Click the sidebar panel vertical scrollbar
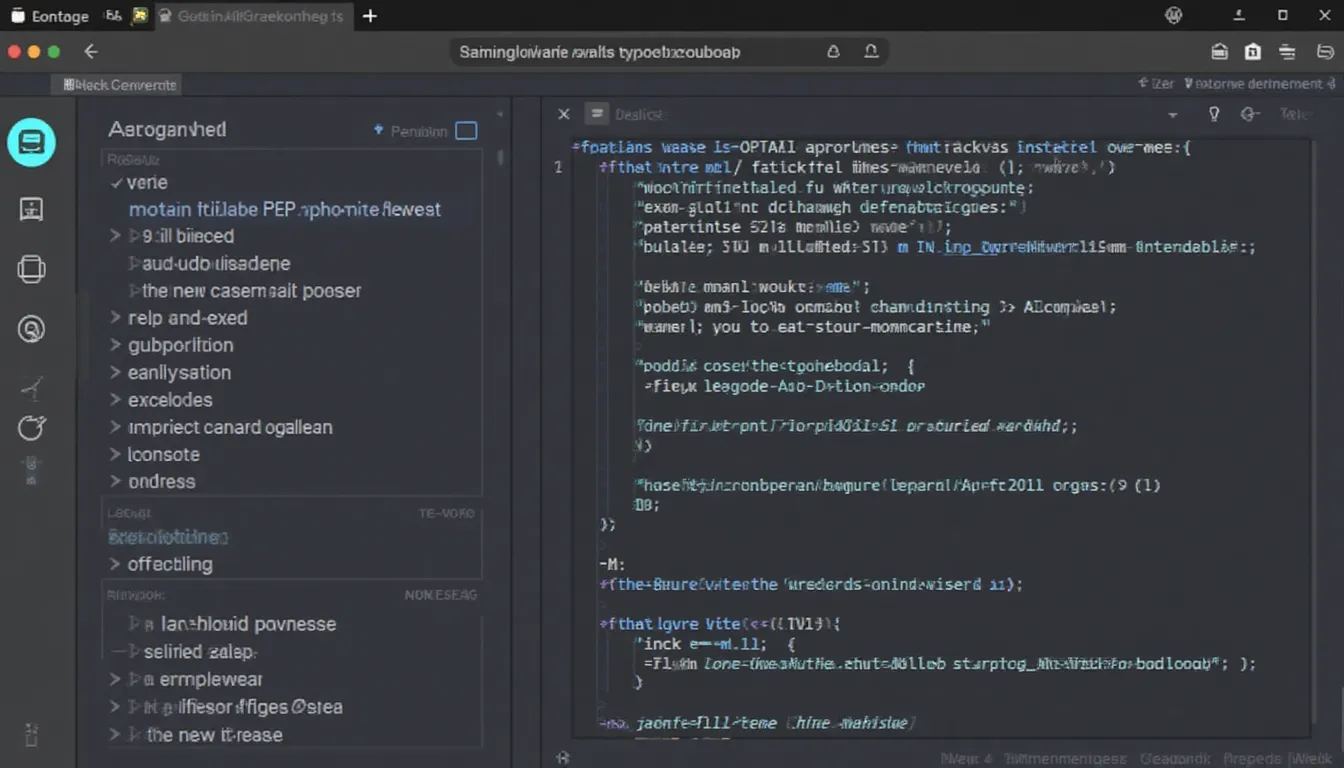 click(x=500, y=157)
